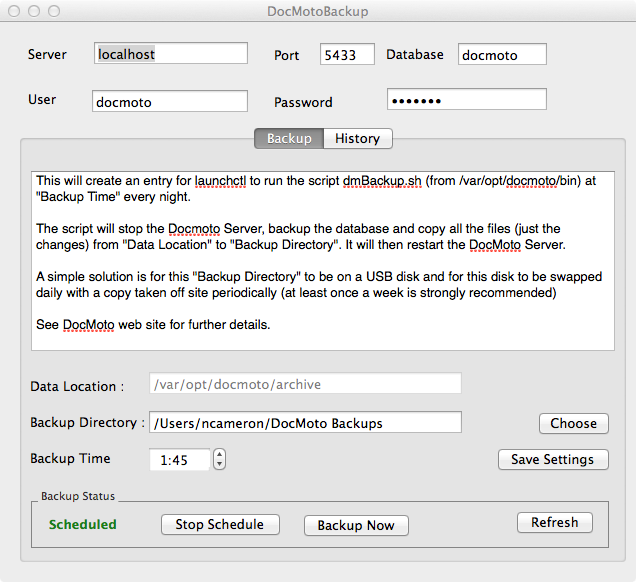Viewport: 636px width, 582px height.
Task: Click into the Database name field
Action: 502,54
